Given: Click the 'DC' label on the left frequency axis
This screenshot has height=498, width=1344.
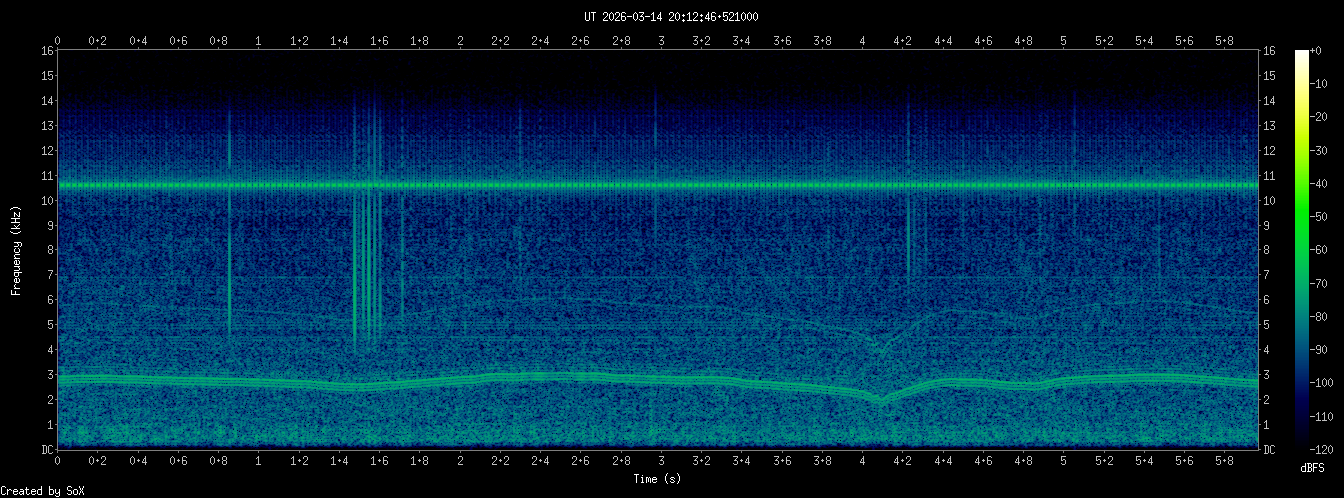Looking at the screenshot, I should coord(47,450).
